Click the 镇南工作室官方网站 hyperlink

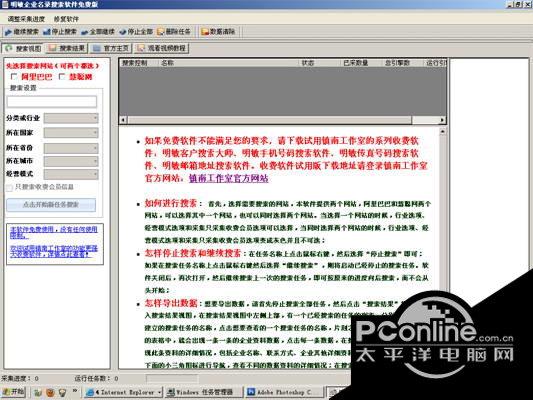click(x=228, y=178)
